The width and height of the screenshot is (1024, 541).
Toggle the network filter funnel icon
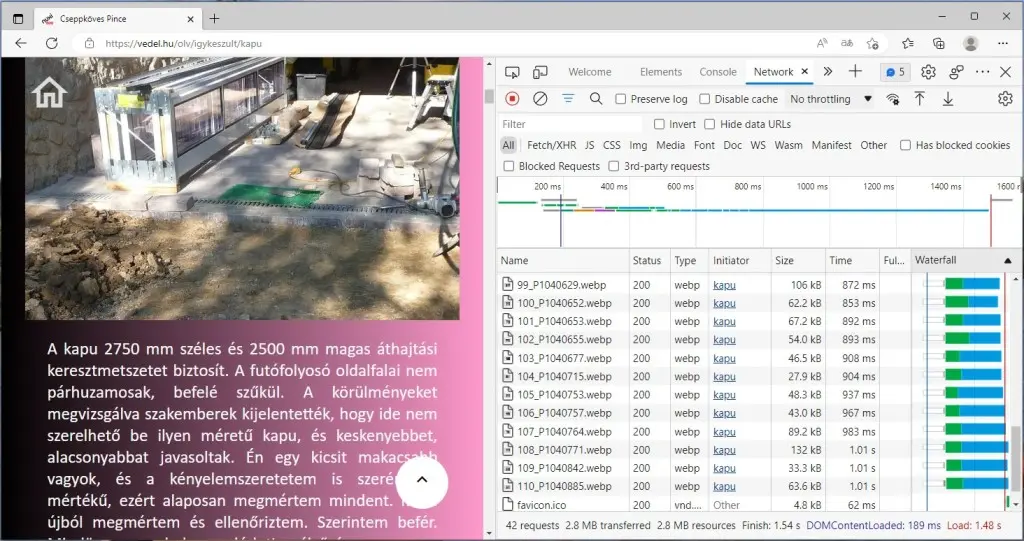[x=568, y=99]
